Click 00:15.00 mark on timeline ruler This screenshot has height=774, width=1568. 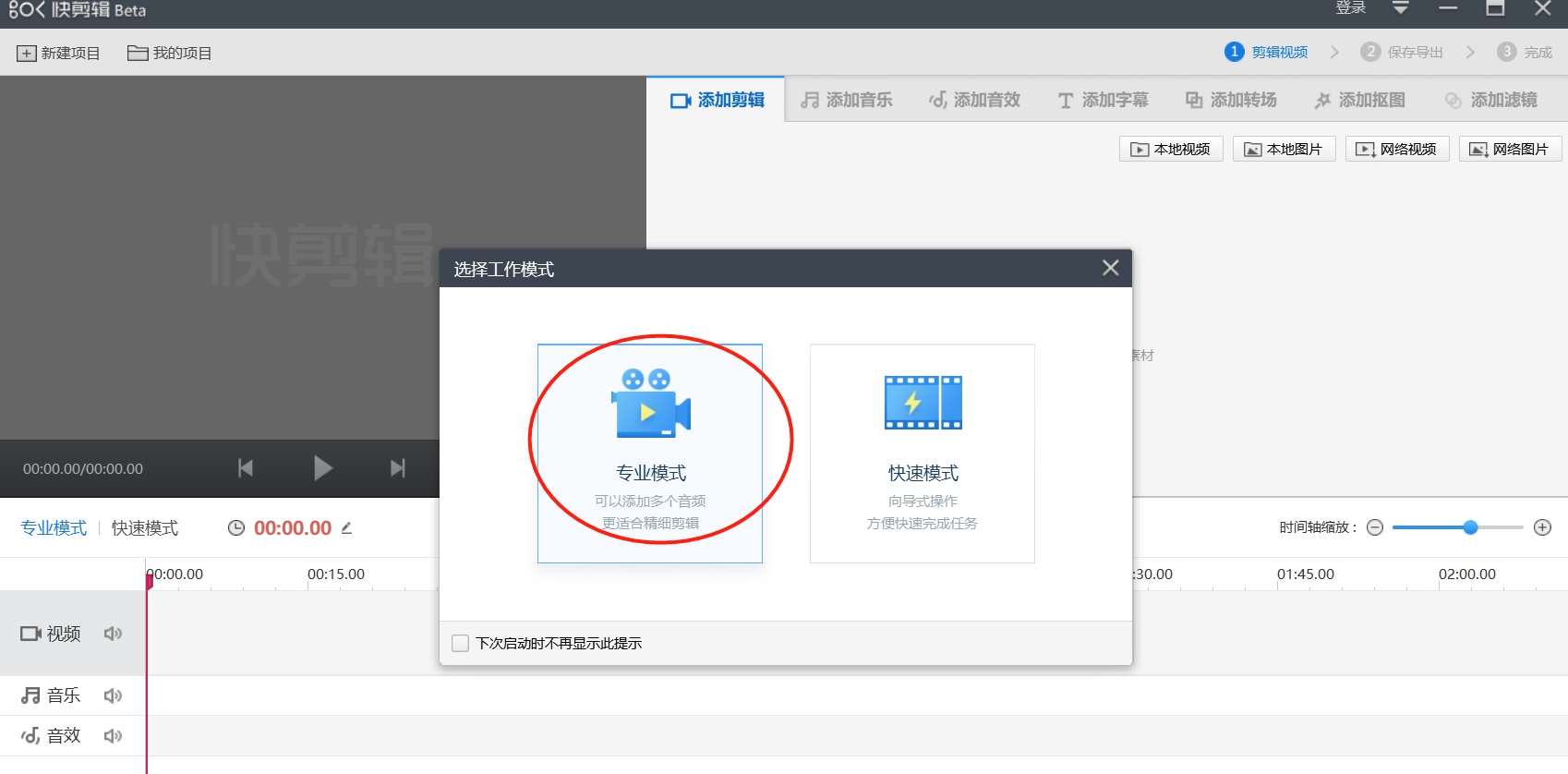336,574
